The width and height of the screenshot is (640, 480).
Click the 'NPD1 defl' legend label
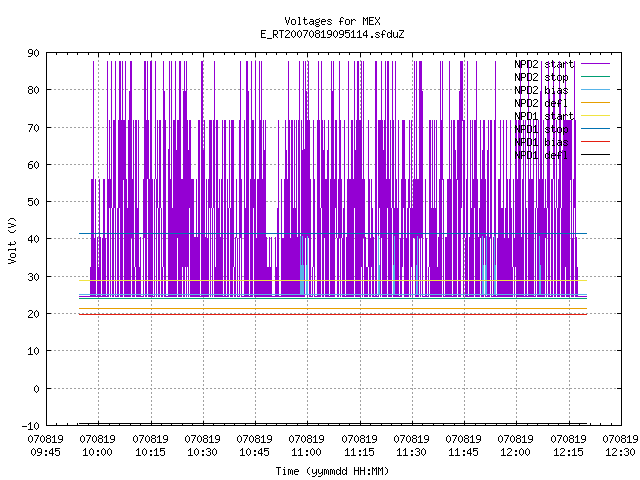click(541, 156)
